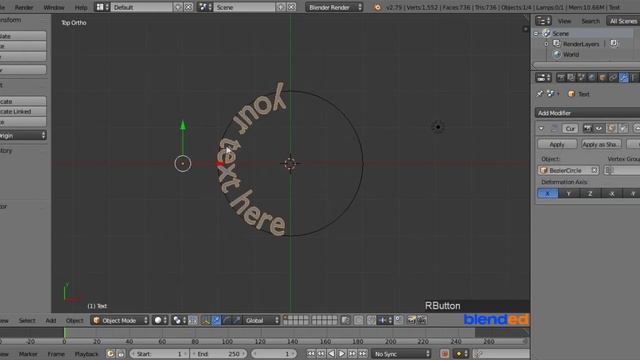Toggle modifier display in edit mode
The width and height of the screenshot is (640, 360).
coord(611,129)
